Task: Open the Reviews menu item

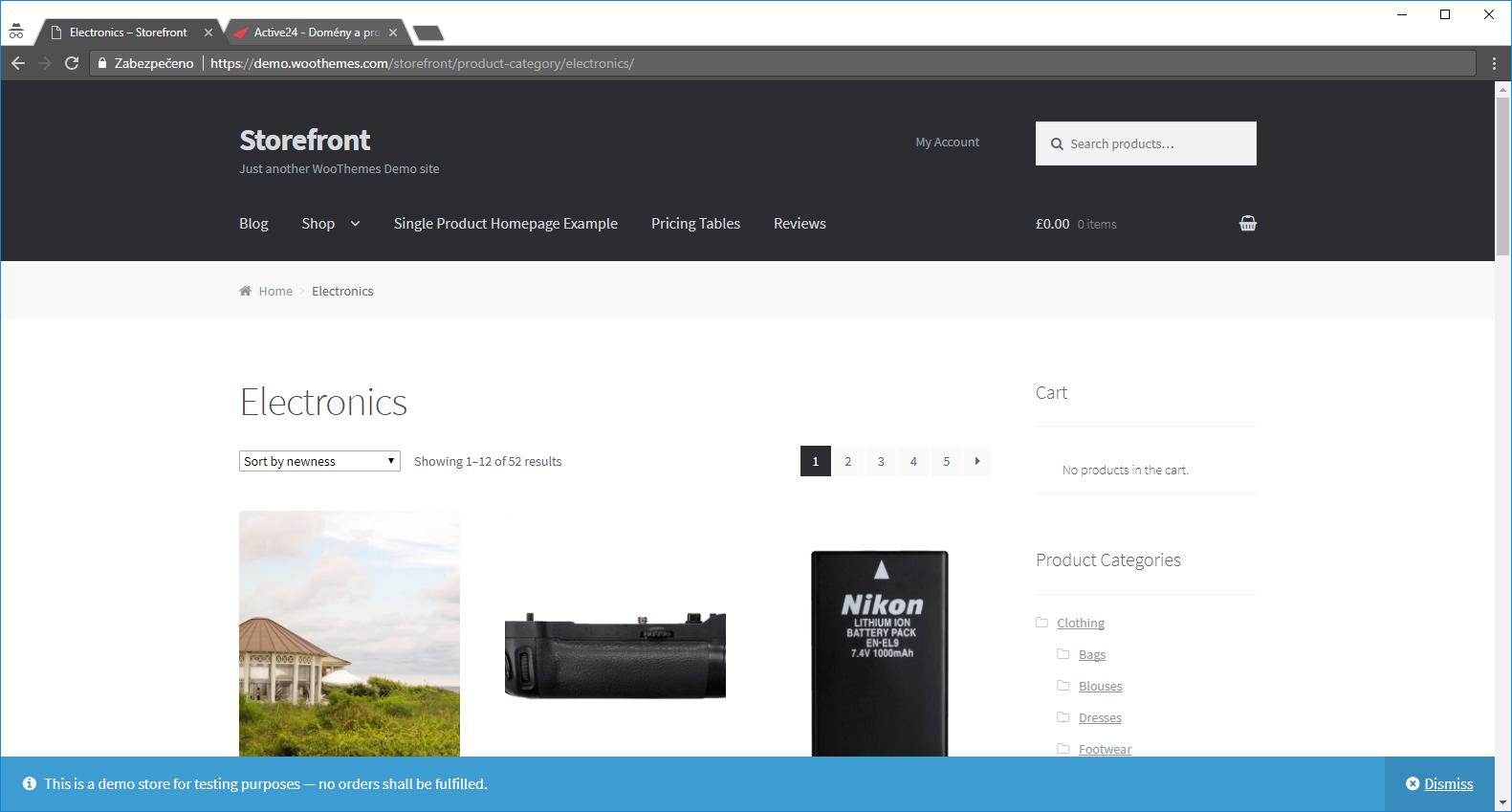Action: click(x=800, y=224)
